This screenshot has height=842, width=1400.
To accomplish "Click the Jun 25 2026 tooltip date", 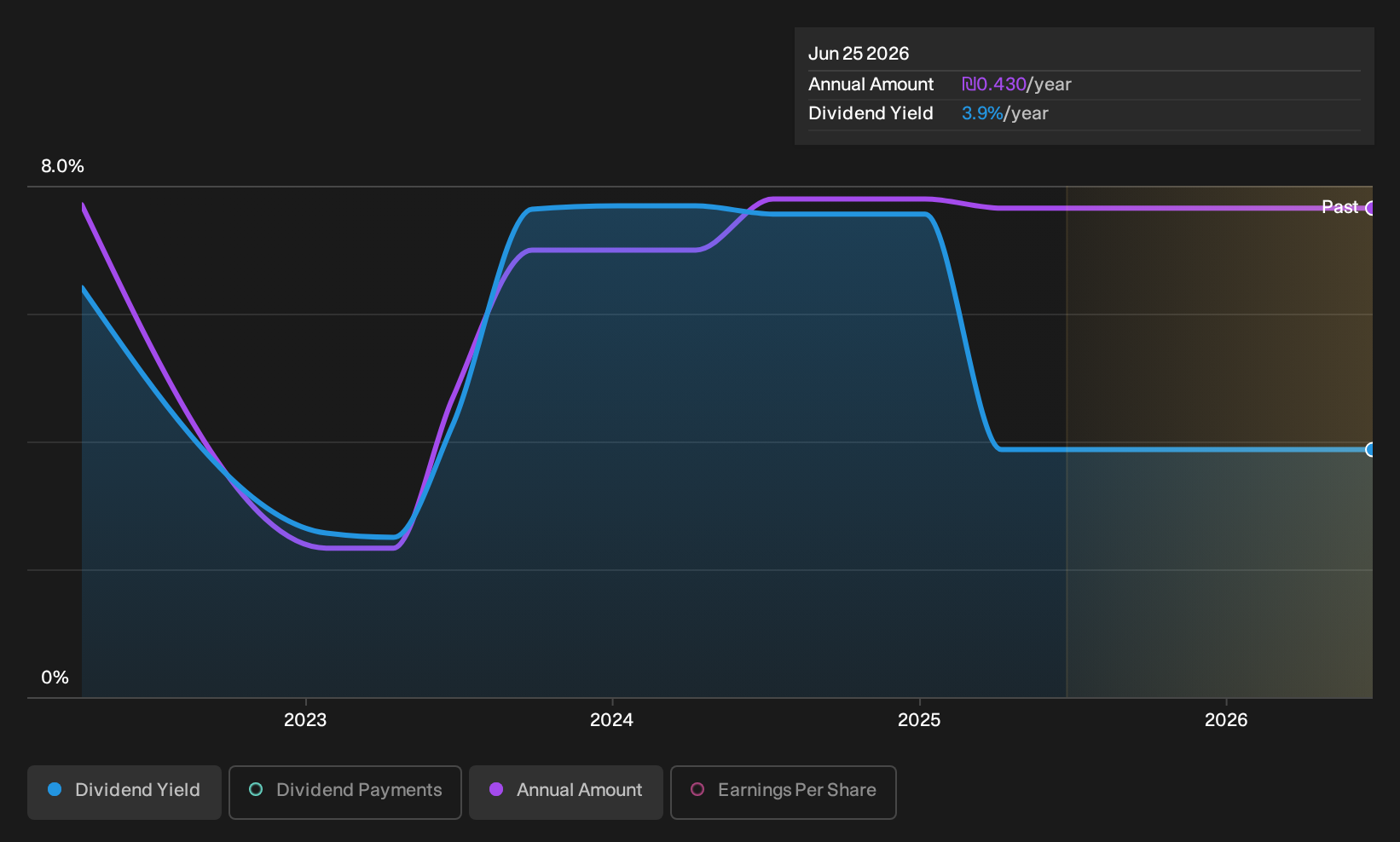I will (859, 54).
